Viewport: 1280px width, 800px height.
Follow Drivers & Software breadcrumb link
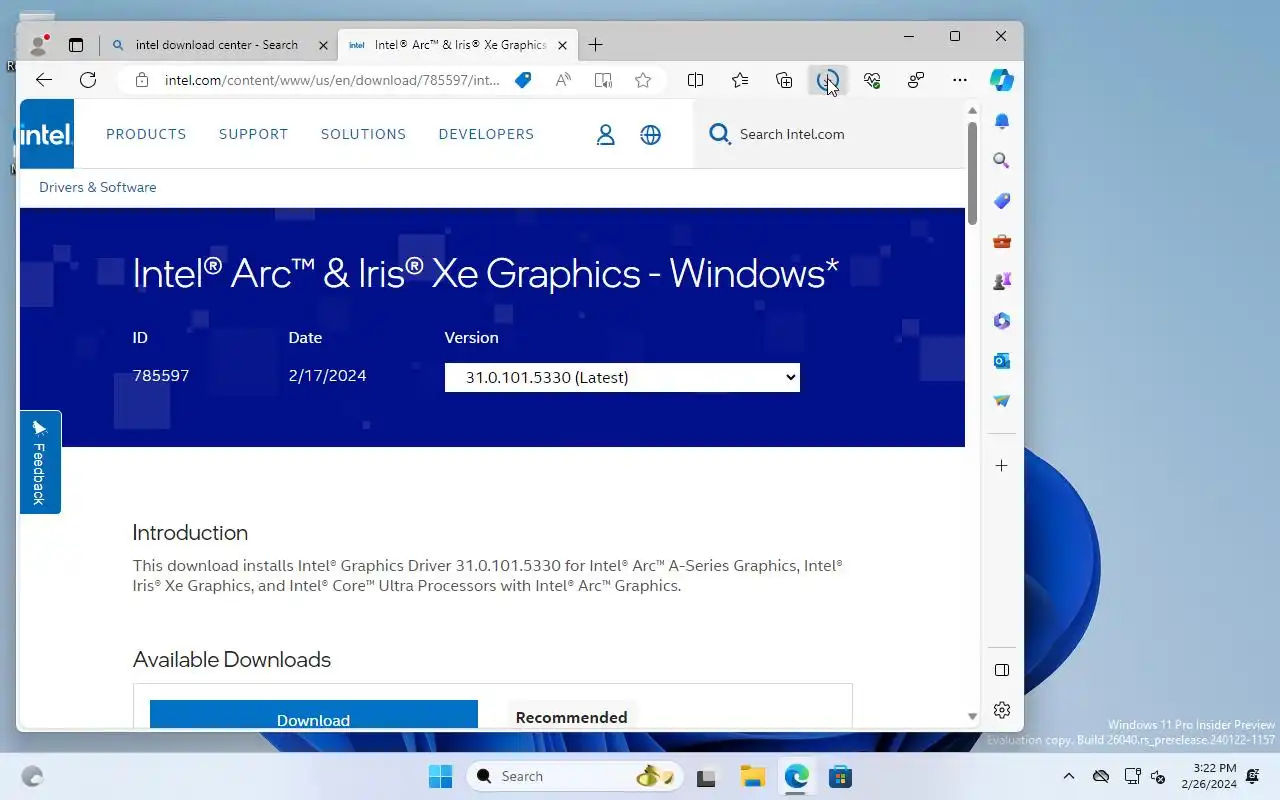coord(98,187)
